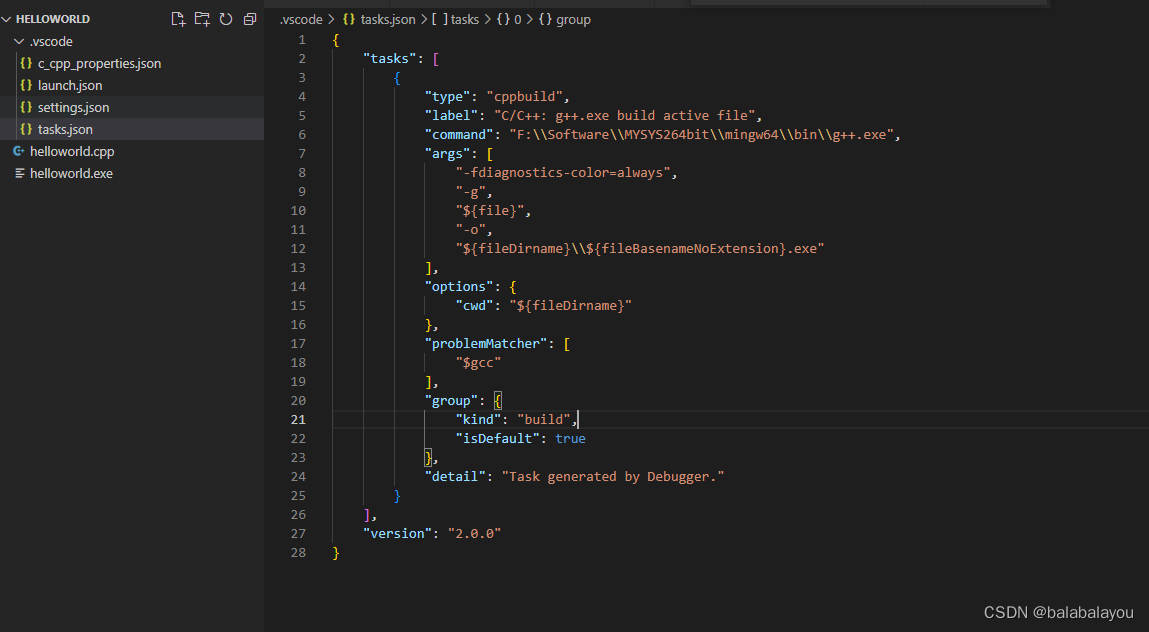Click the JSON icon beside settings.json
The height and width of the screenshot is (632, 1149).
[x=26, y=107]
